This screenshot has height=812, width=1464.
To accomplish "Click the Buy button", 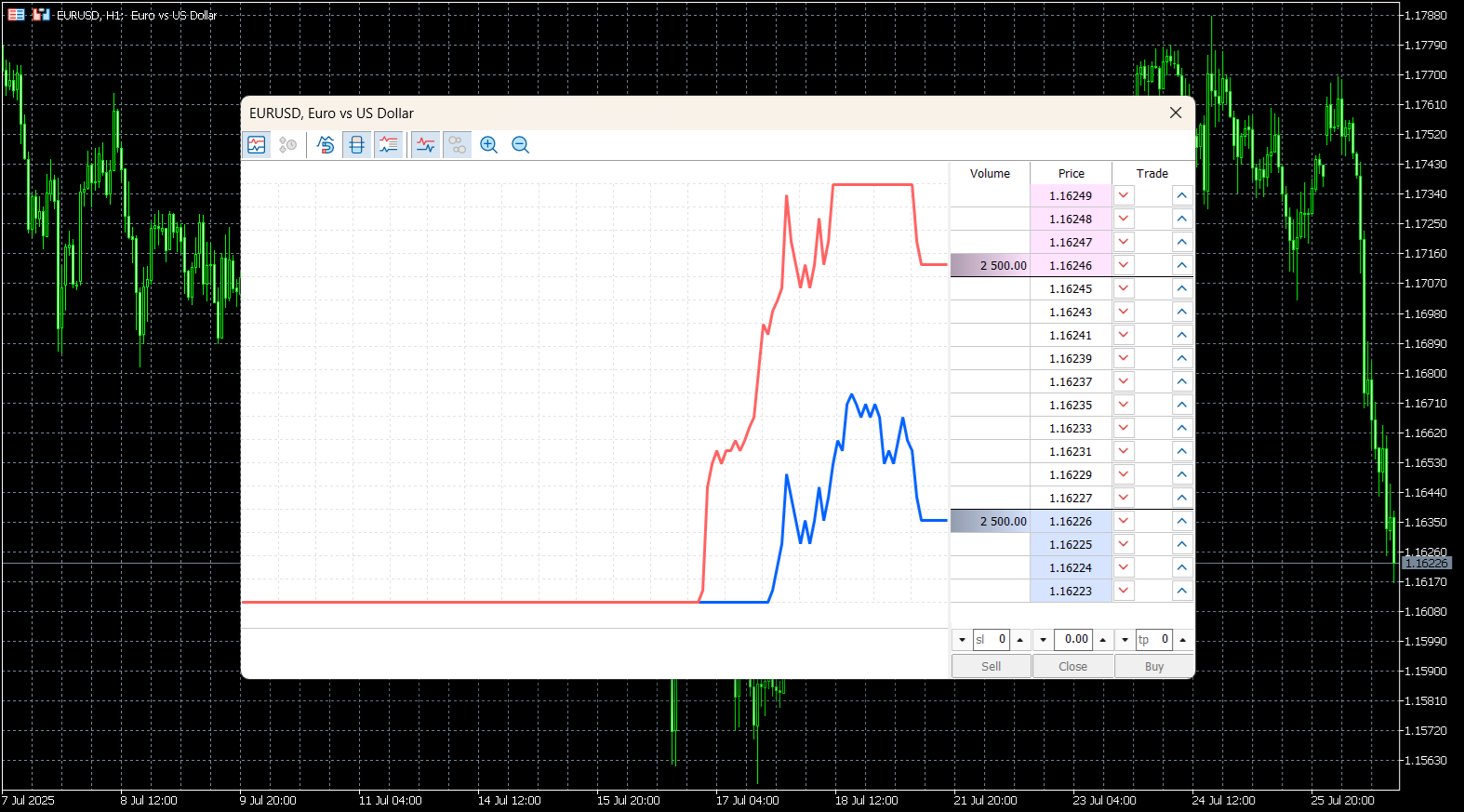I will (x=1154, y=666).
